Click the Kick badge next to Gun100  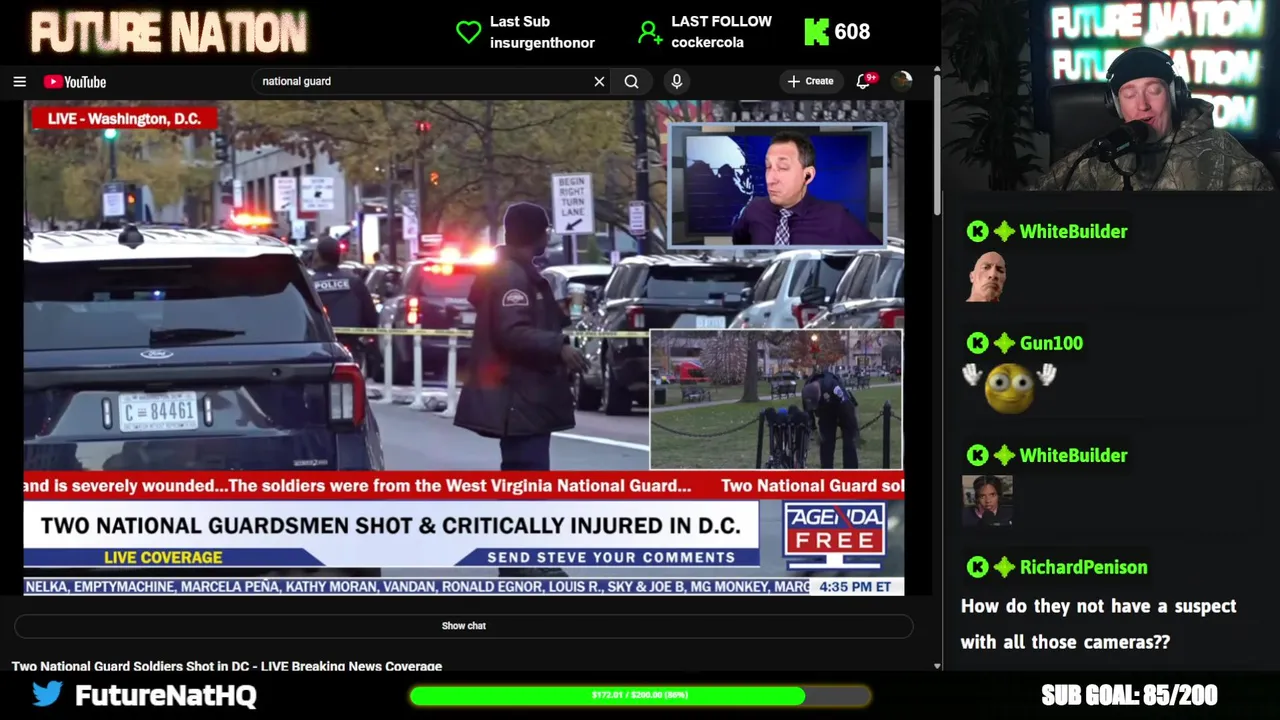(x=977, y=343)
